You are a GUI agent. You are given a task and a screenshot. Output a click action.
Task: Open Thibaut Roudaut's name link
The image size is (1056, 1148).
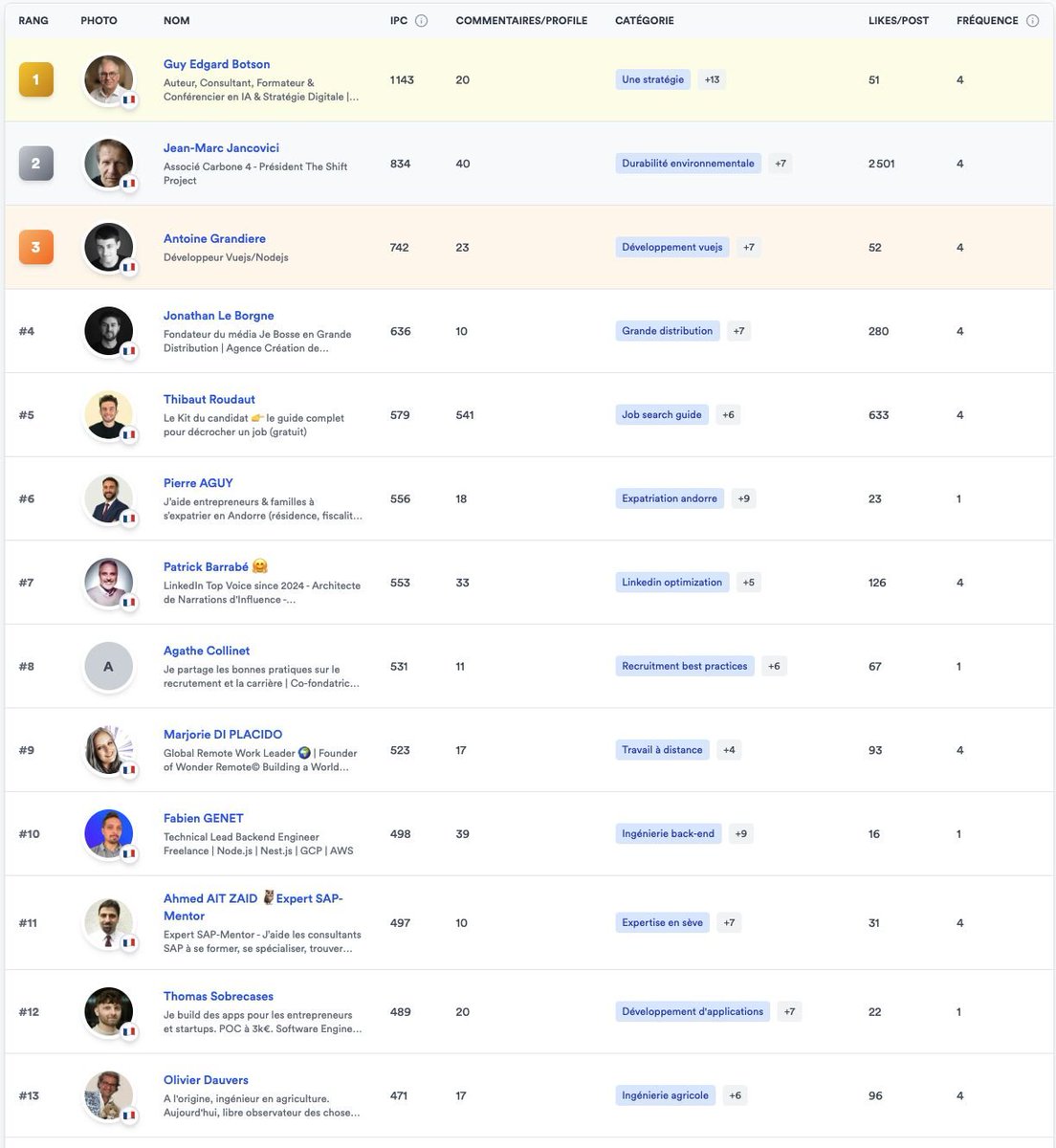pos(209,400)
